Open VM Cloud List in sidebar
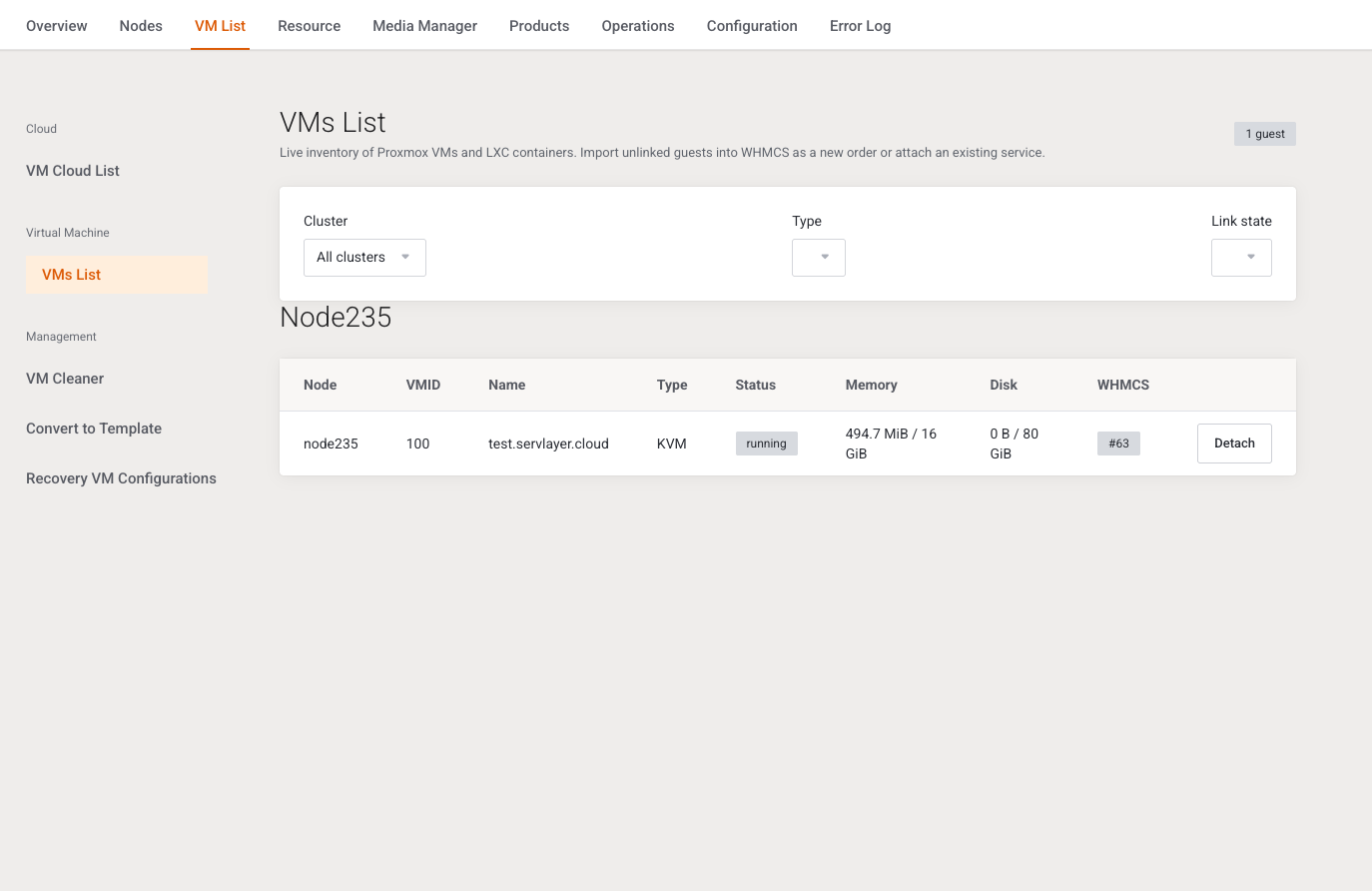This screenshot has height=891, width=1372. (x=73, y=171)
